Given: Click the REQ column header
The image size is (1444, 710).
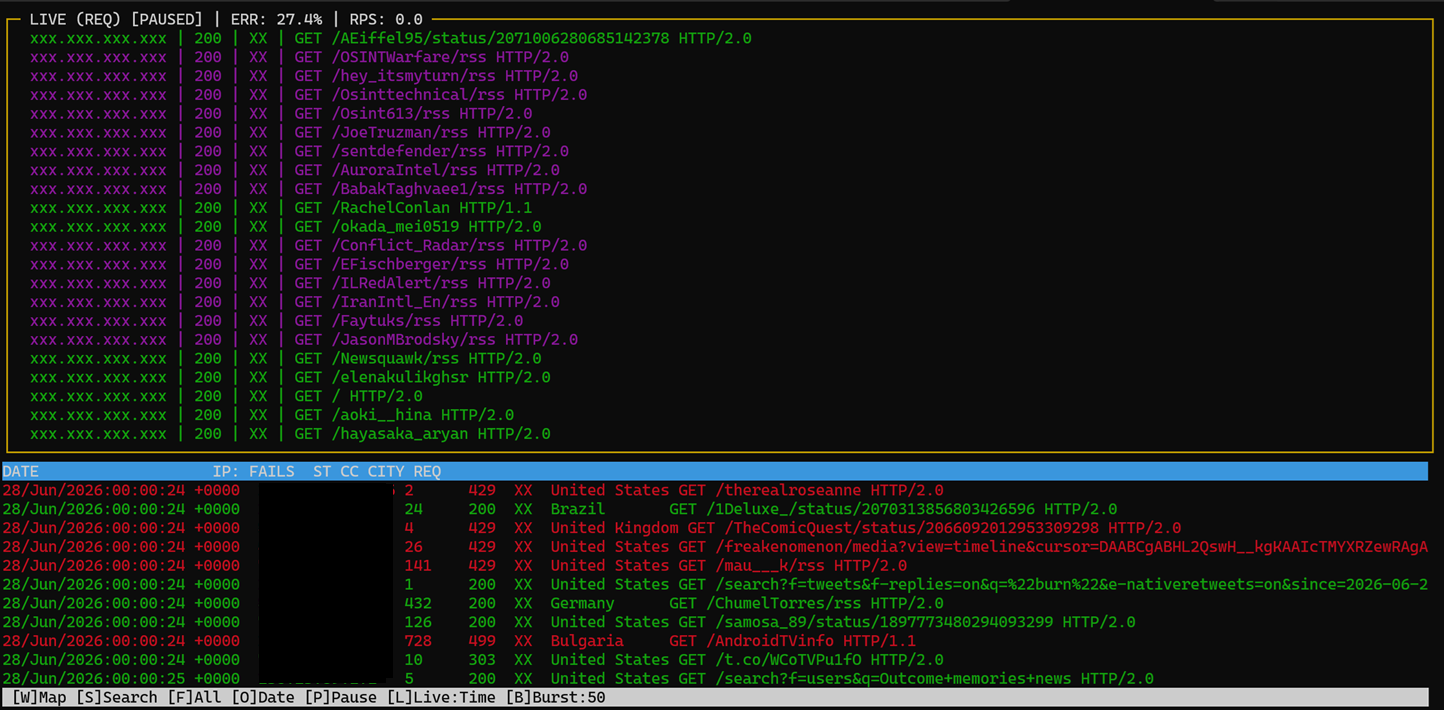Looking at the screenshot, I should click(427, 471).
